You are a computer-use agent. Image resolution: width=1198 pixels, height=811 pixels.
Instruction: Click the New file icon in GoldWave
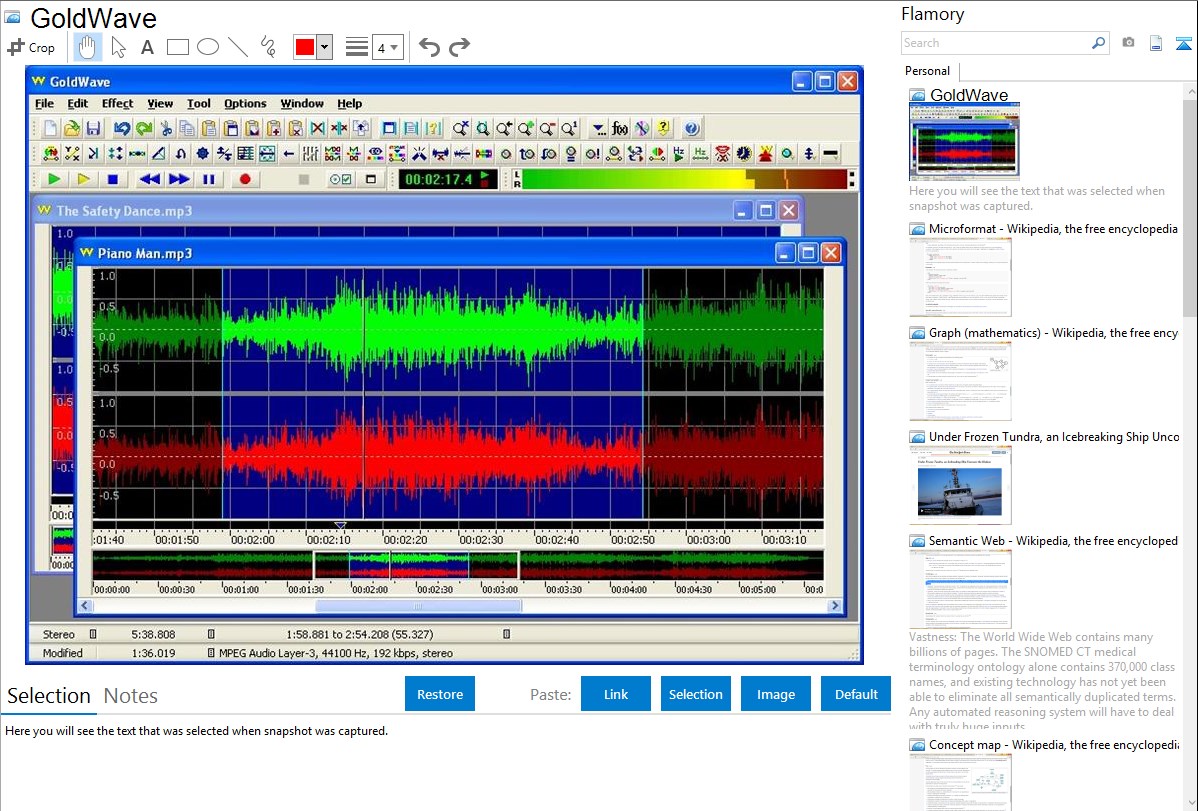(x=50, y=128)
